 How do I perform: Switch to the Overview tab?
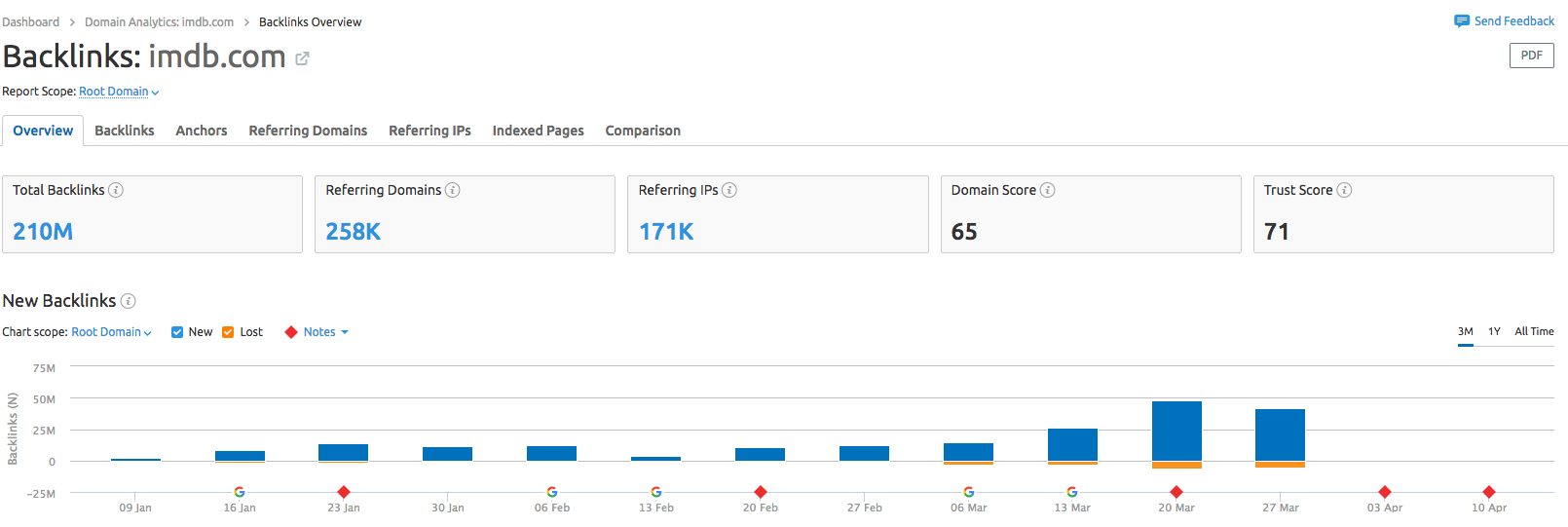(x=43, y=131)
